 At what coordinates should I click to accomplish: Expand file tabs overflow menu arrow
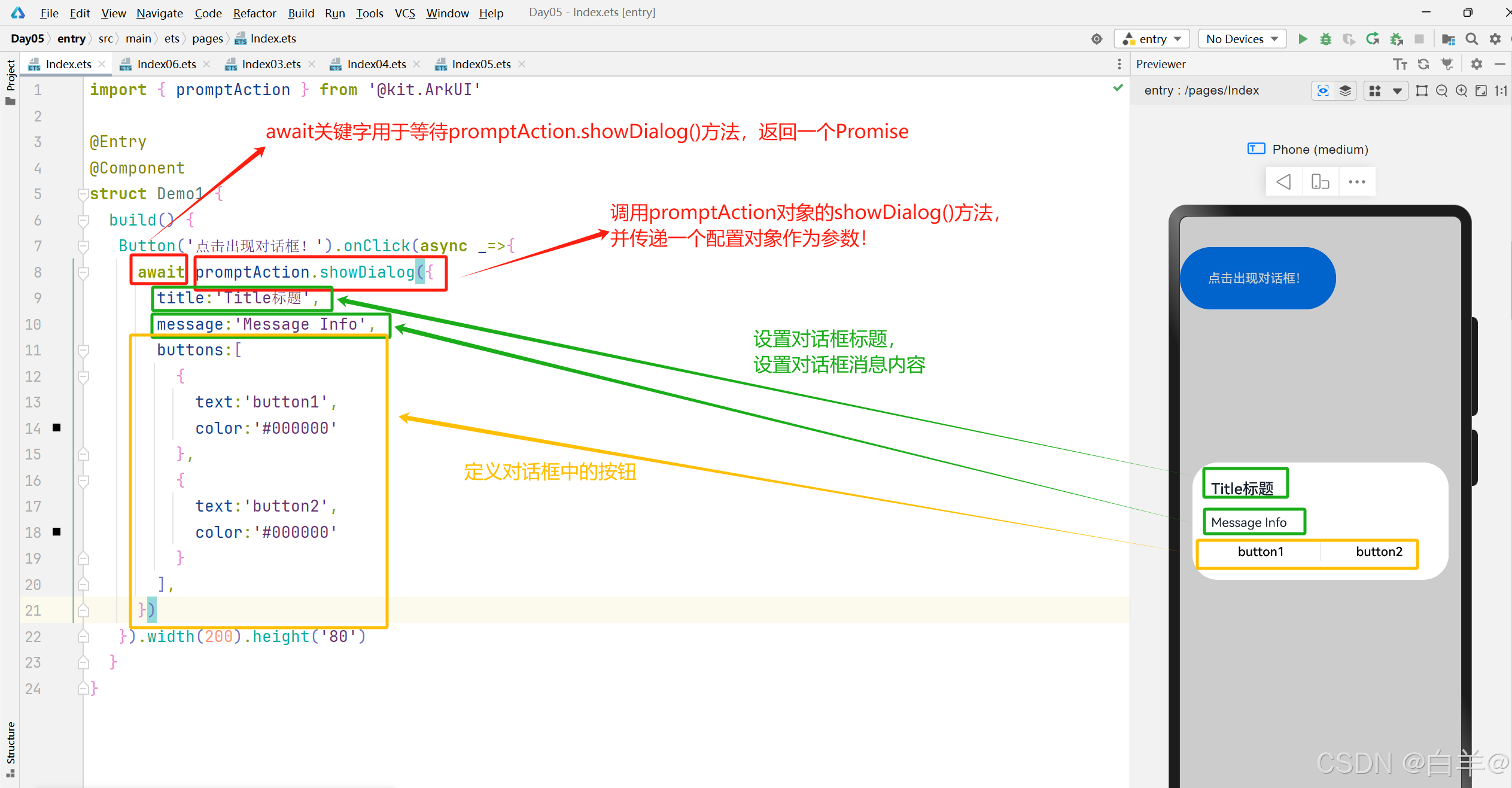point(1119,63)
